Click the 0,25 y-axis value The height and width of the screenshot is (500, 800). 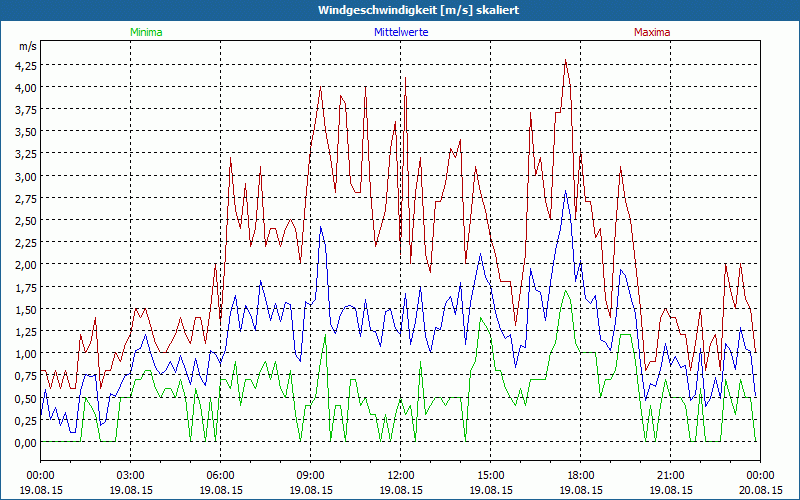tap(26, 420)
